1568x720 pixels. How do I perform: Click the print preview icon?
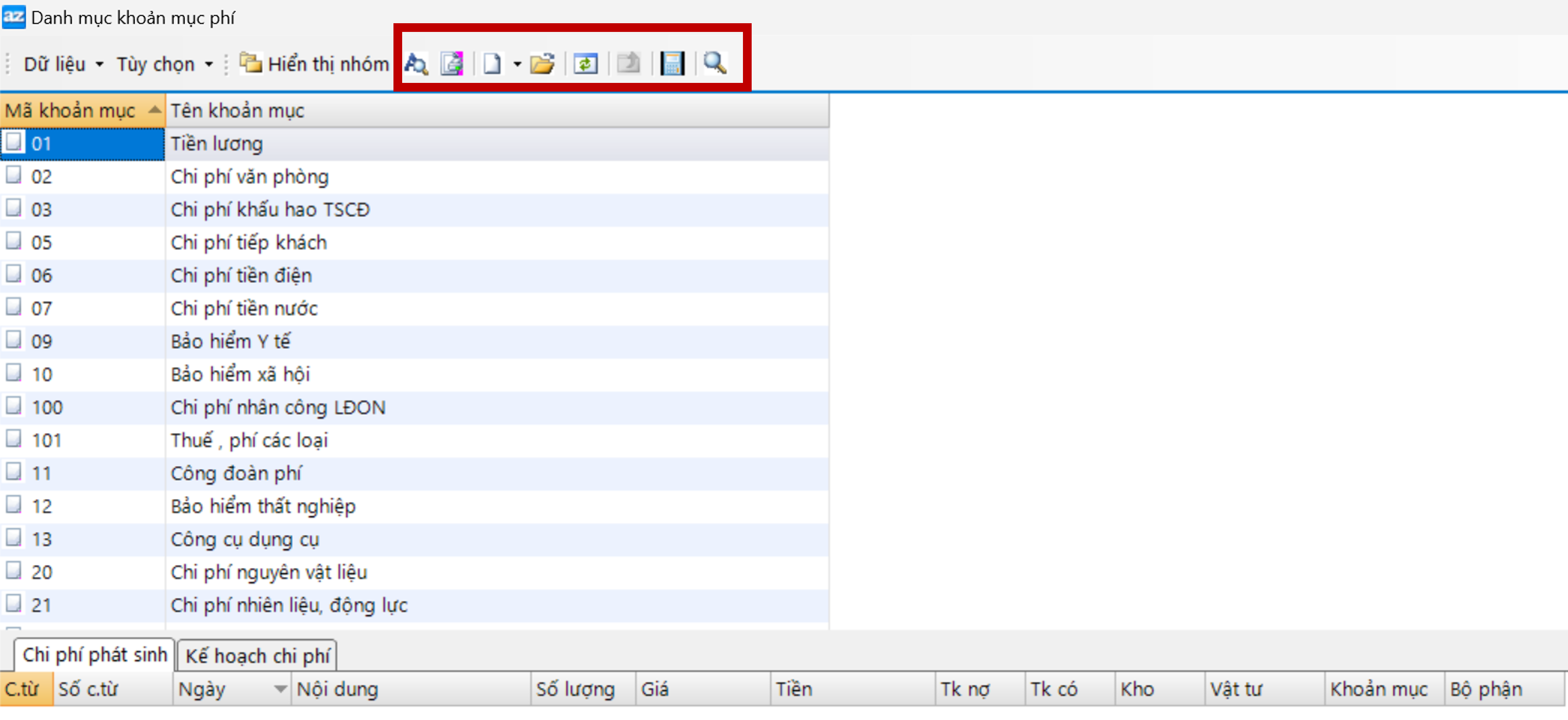click(x=451, y=64)
